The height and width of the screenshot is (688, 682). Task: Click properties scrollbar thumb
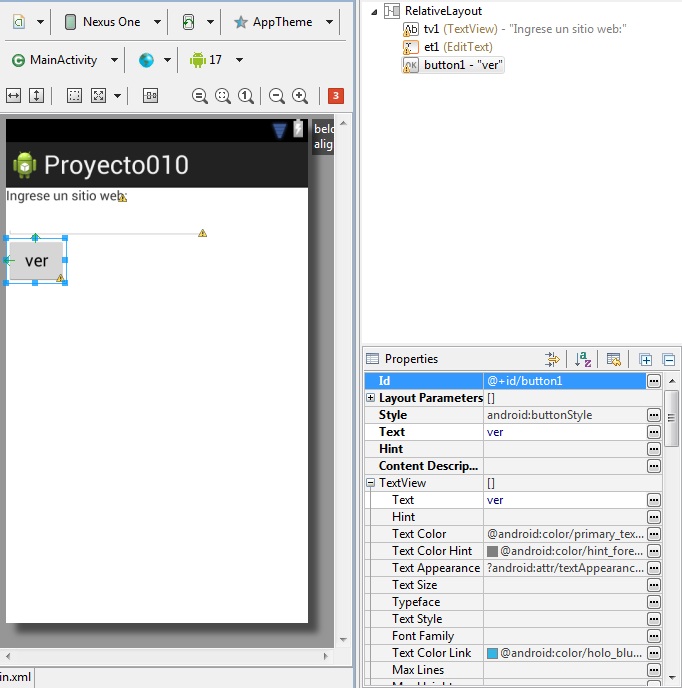click(671, 418)
